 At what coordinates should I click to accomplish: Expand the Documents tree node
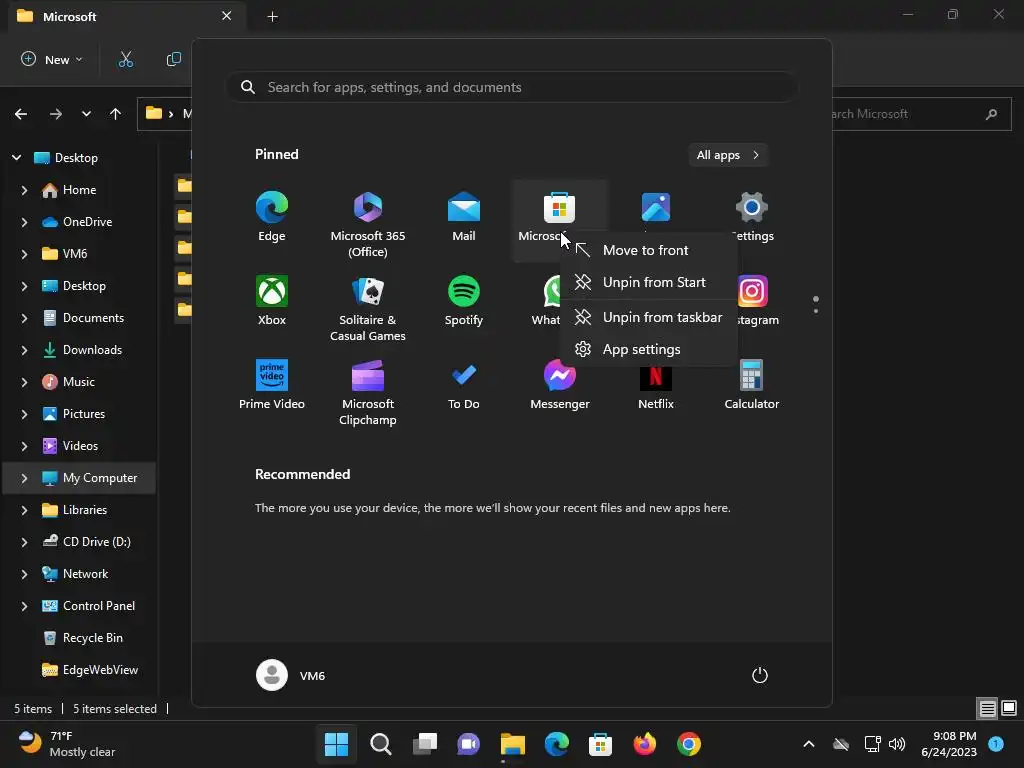[x=24, y=318]
